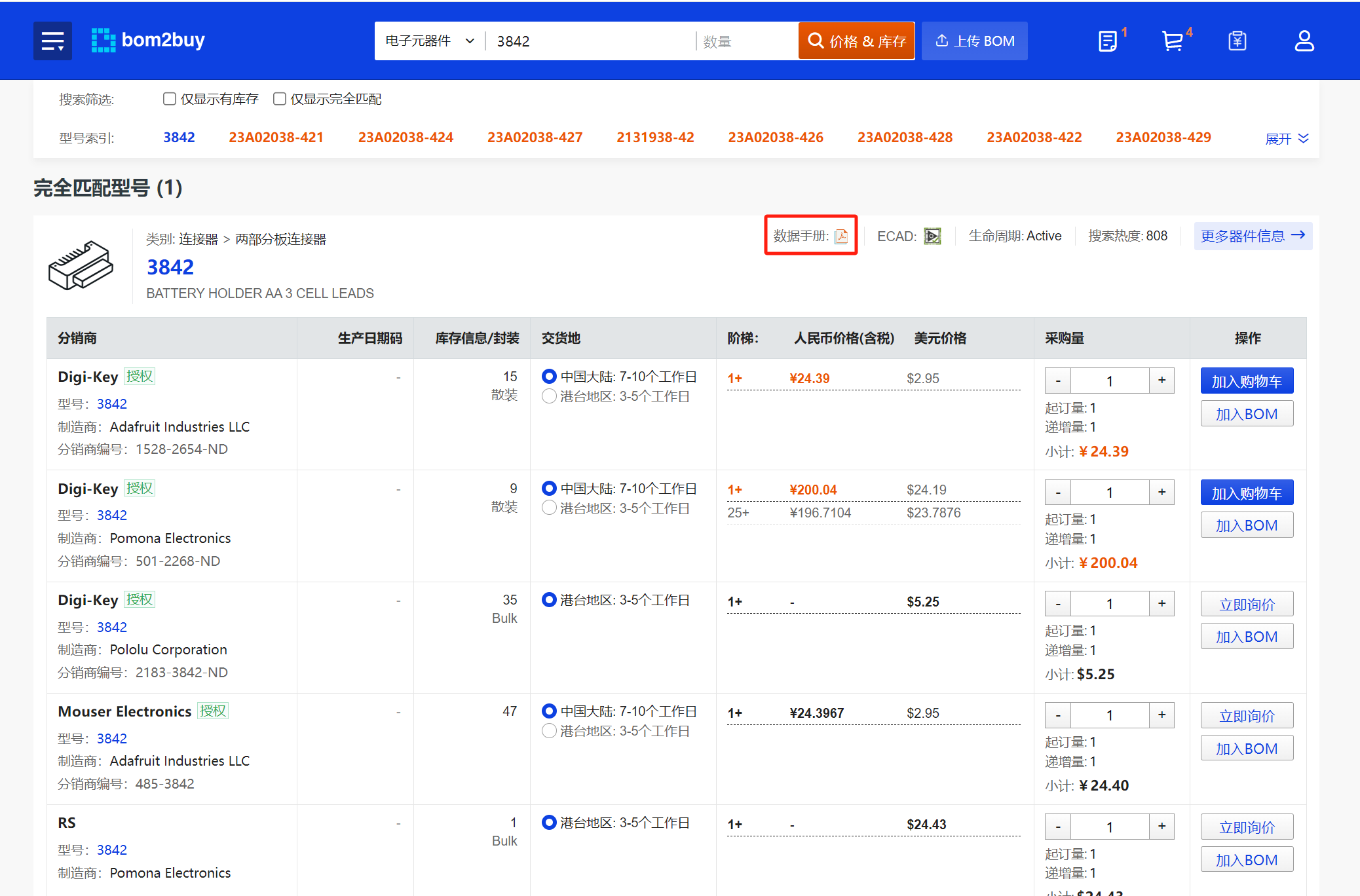Screen dimensions: 1360x896
Task: Expand the 型号索引 list with 展开
Action: (1286, 138)
